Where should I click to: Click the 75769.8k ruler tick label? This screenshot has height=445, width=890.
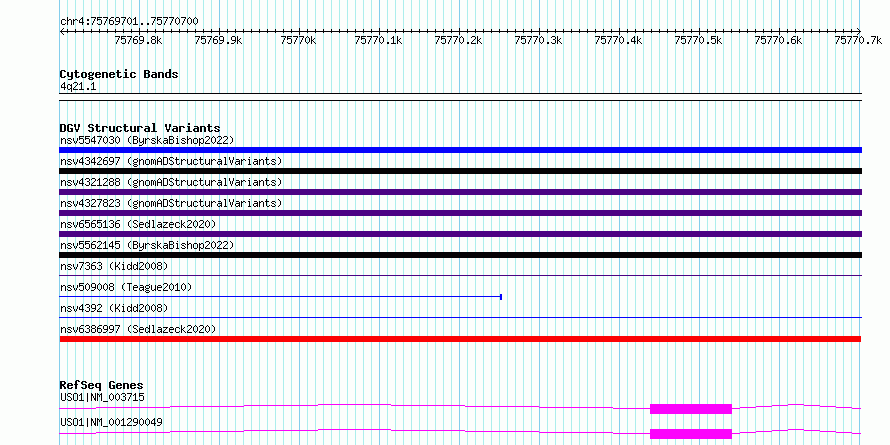138,40
